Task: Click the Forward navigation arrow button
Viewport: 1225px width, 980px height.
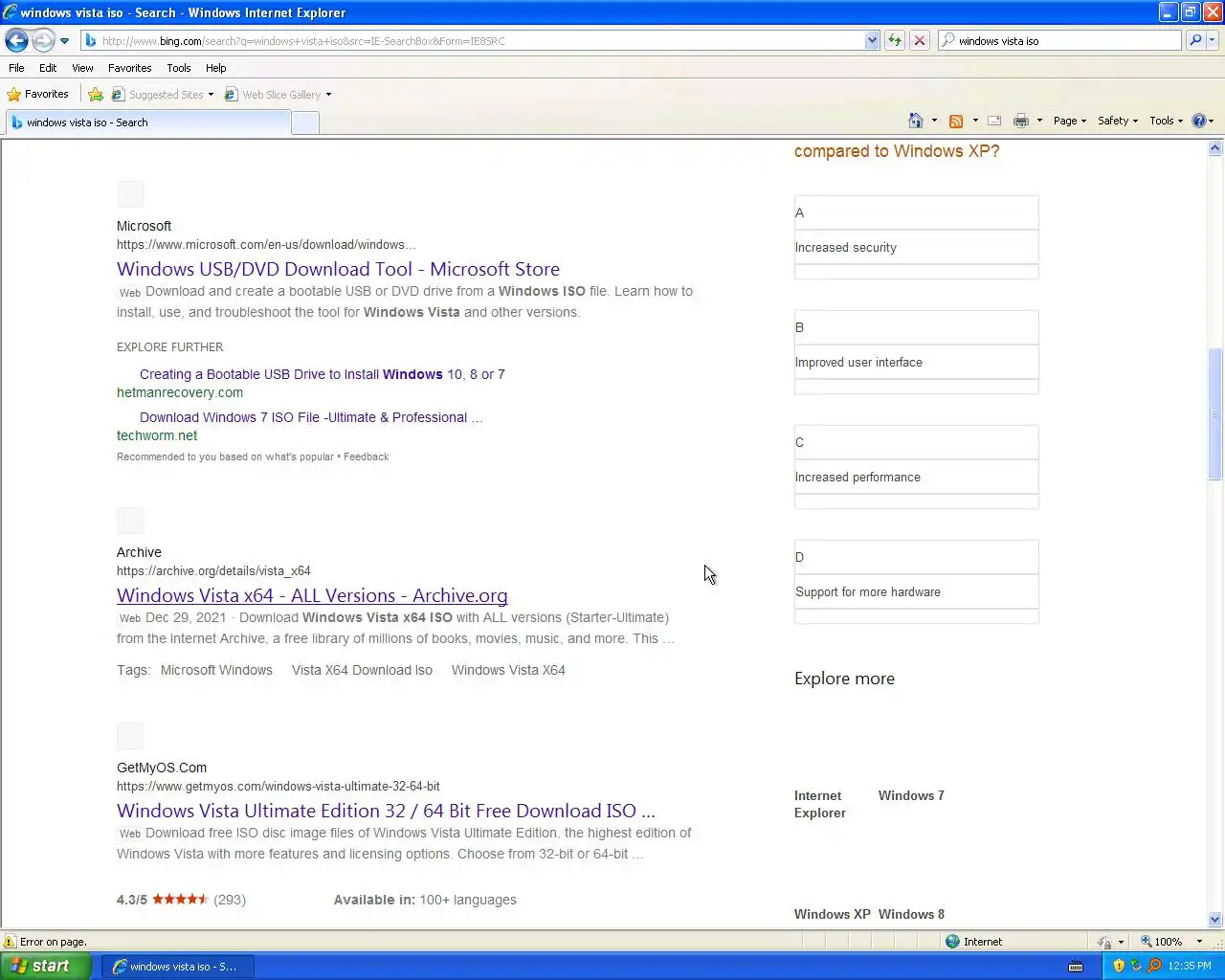Action: [x=43, y=40]
